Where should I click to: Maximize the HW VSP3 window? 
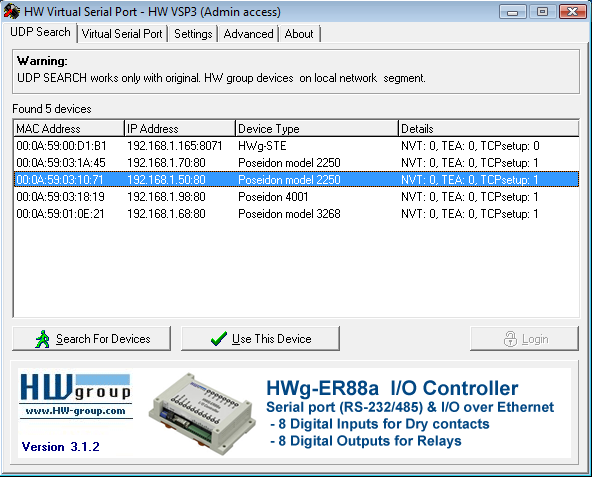pos(542,12)
